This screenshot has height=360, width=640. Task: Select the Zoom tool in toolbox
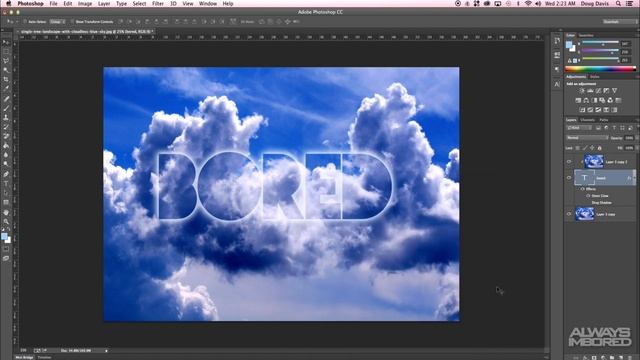tap(6, 222)
